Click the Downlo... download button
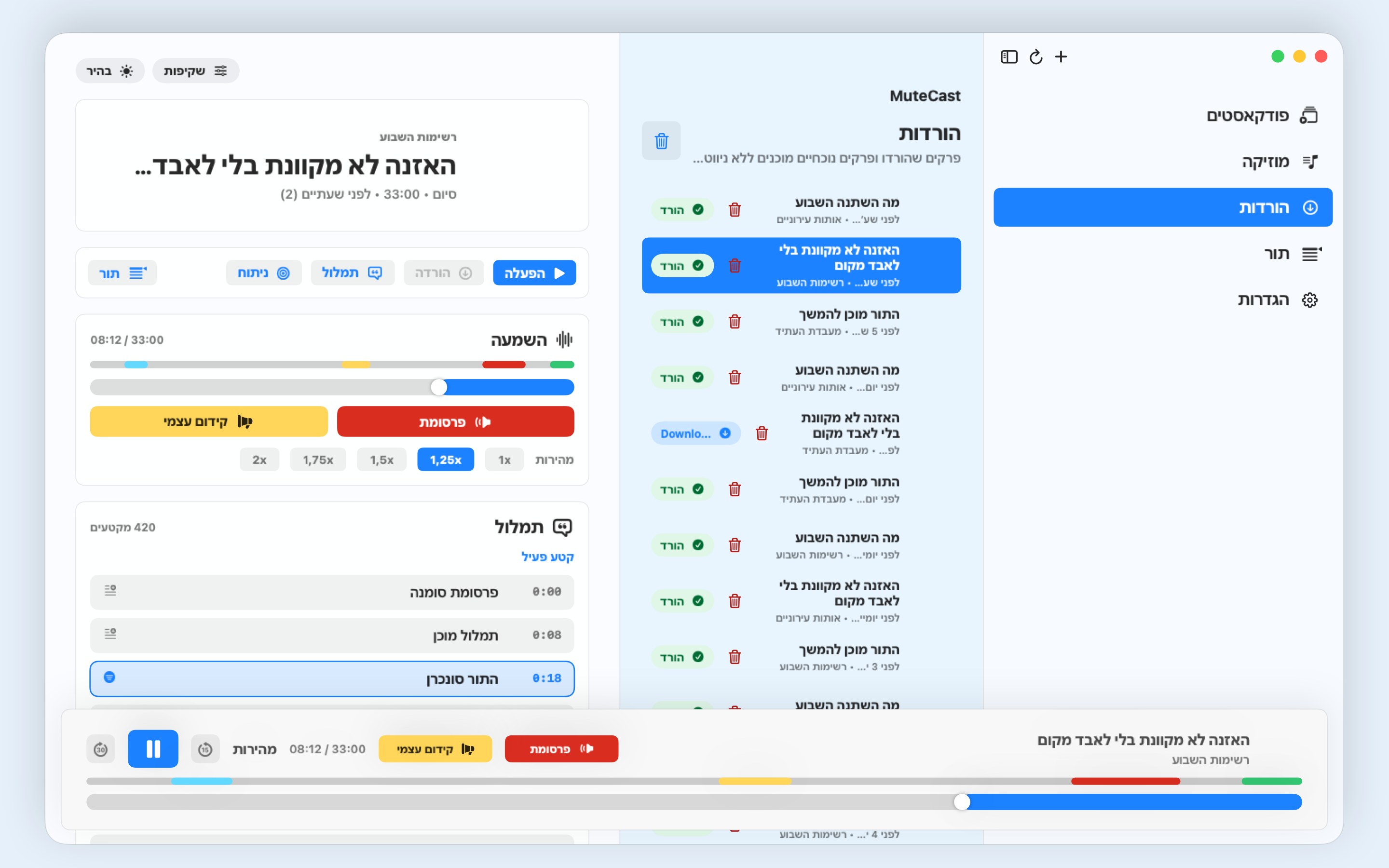Viewport: 1389px width, 868px height. pos(695,434)
